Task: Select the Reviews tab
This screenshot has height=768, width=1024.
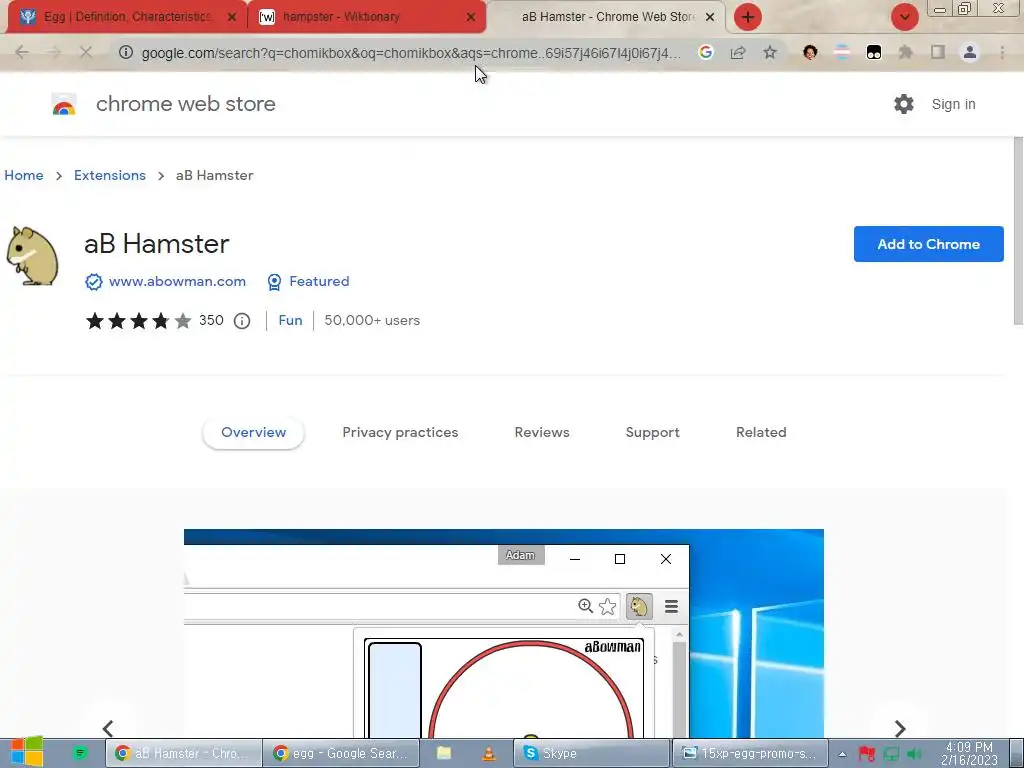Action: point(542,432)
